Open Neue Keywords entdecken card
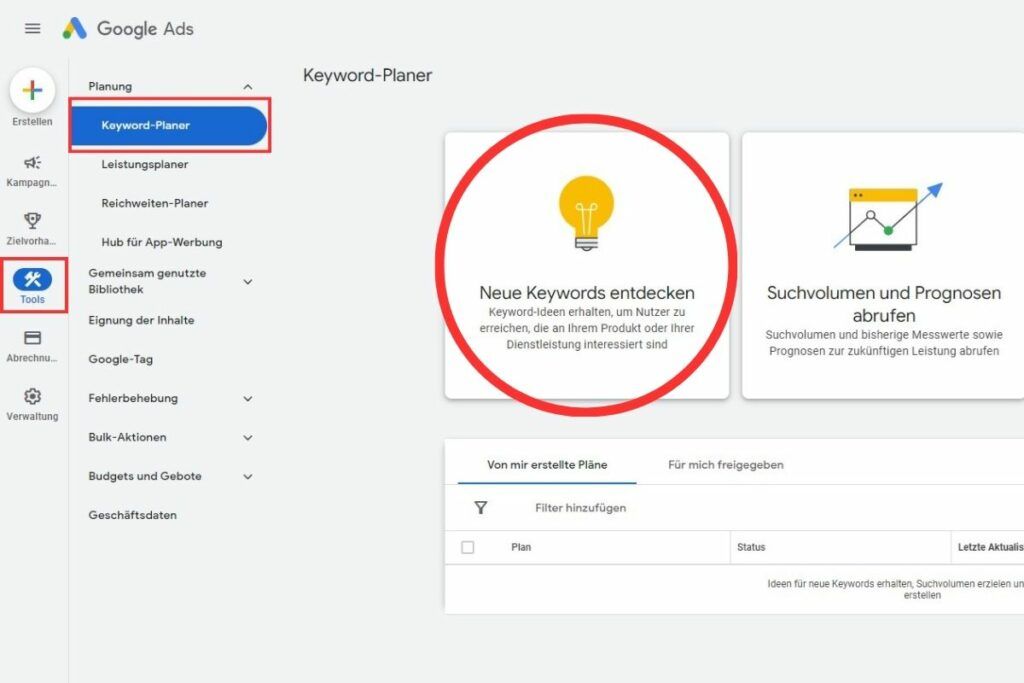Viewport: 1024px width, 683px height. (x=586, y=266)
